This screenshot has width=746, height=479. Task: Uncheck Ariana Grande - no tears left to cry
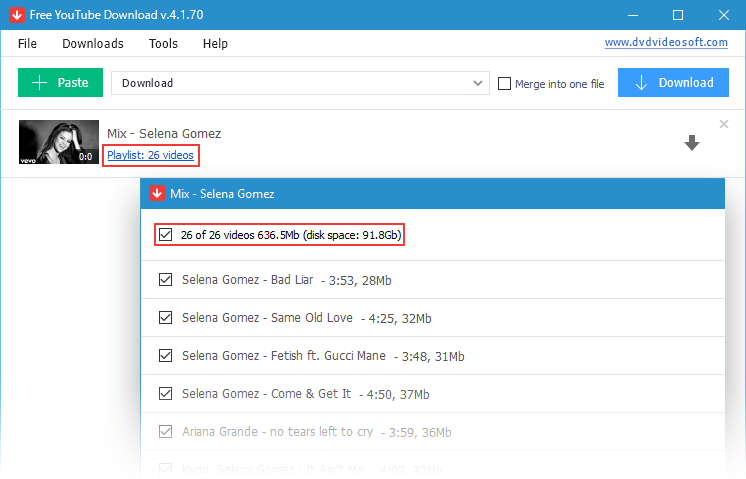(x=166, y=432)
